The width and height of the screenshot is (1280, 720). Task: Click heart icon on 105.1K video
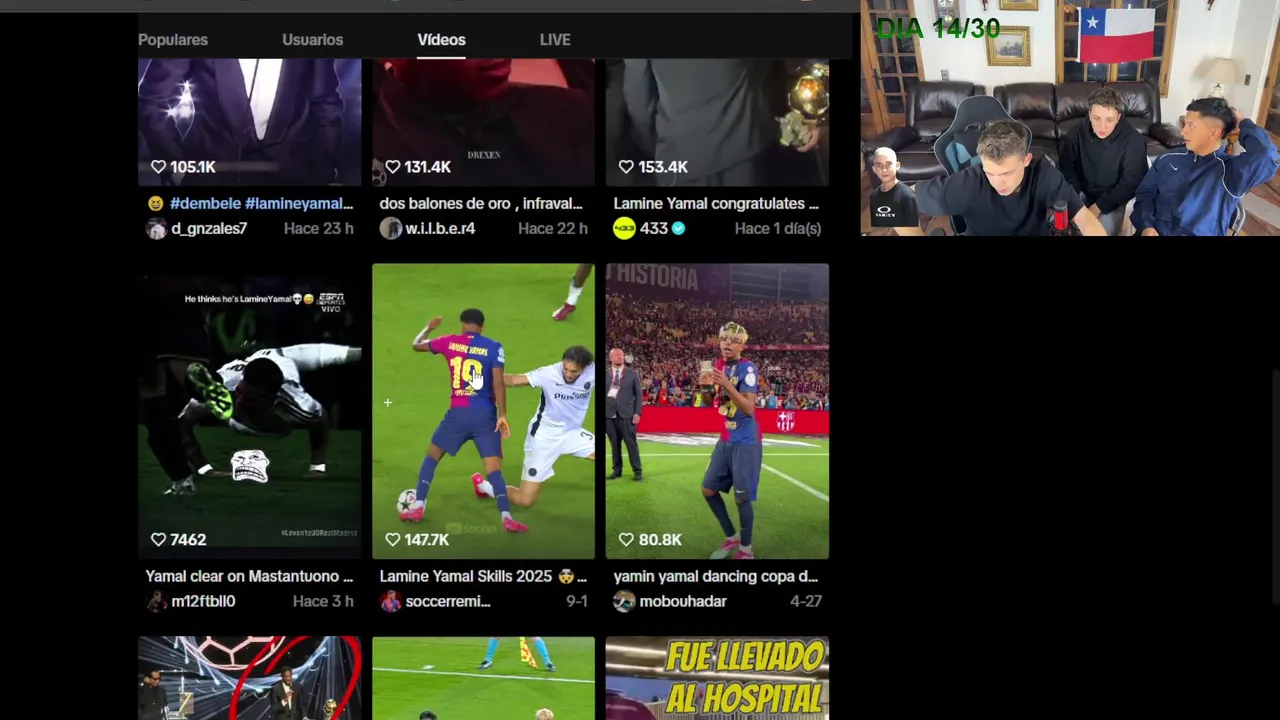pyautogui.click(x=158, y=167)
